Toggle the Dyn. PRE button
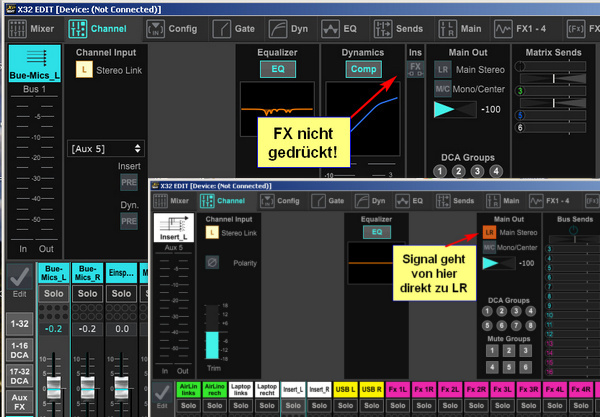 pos(129,221)
